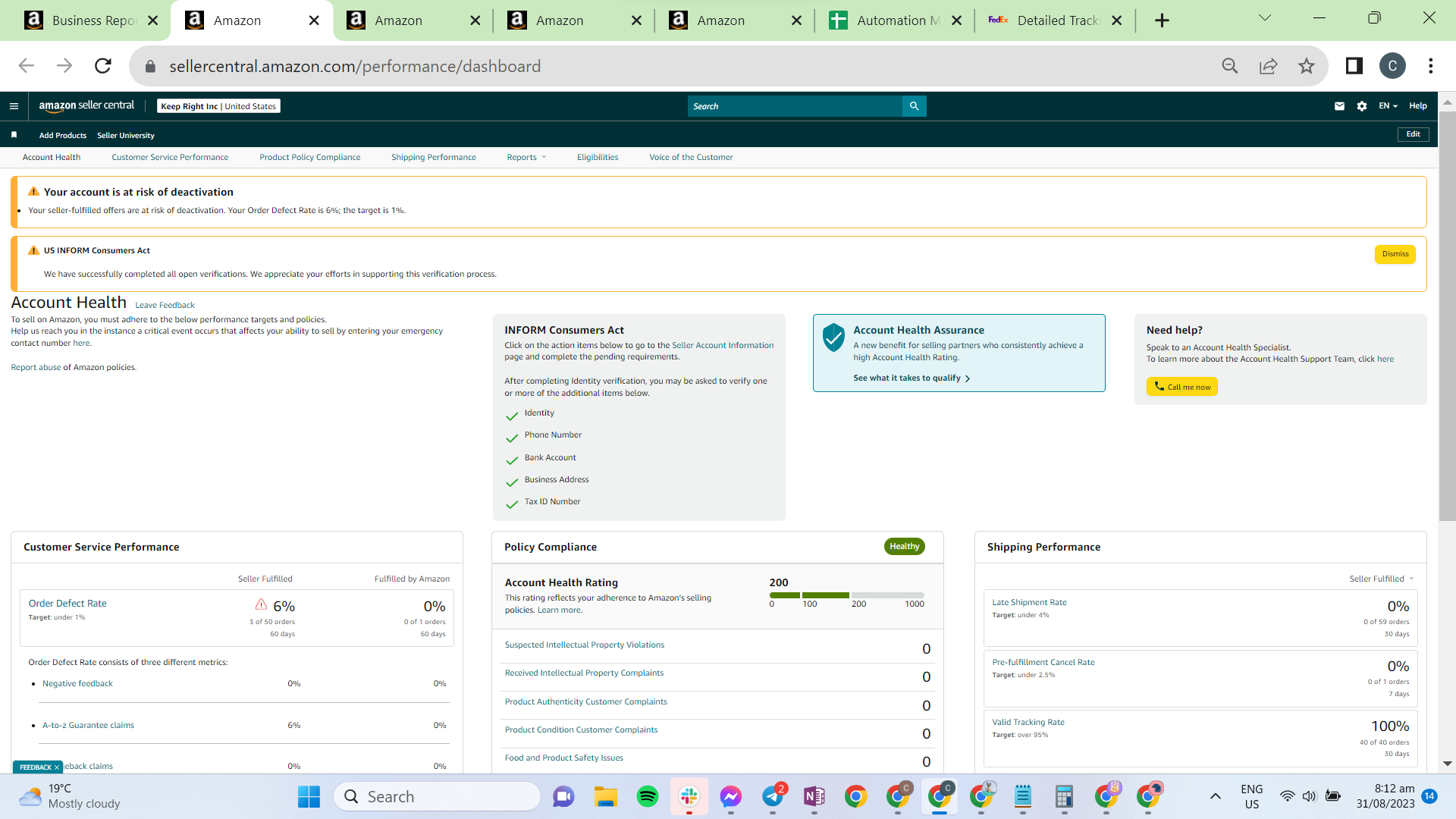Click the browser back arrow
The height and width of the screenshot is (819, 1456).
[27, 66]
